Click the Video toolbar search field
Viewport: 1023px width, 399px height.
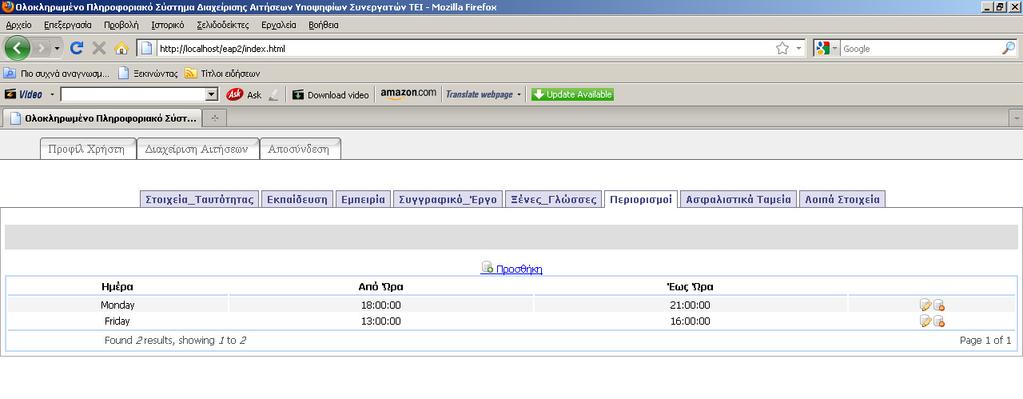click(133, 95)
